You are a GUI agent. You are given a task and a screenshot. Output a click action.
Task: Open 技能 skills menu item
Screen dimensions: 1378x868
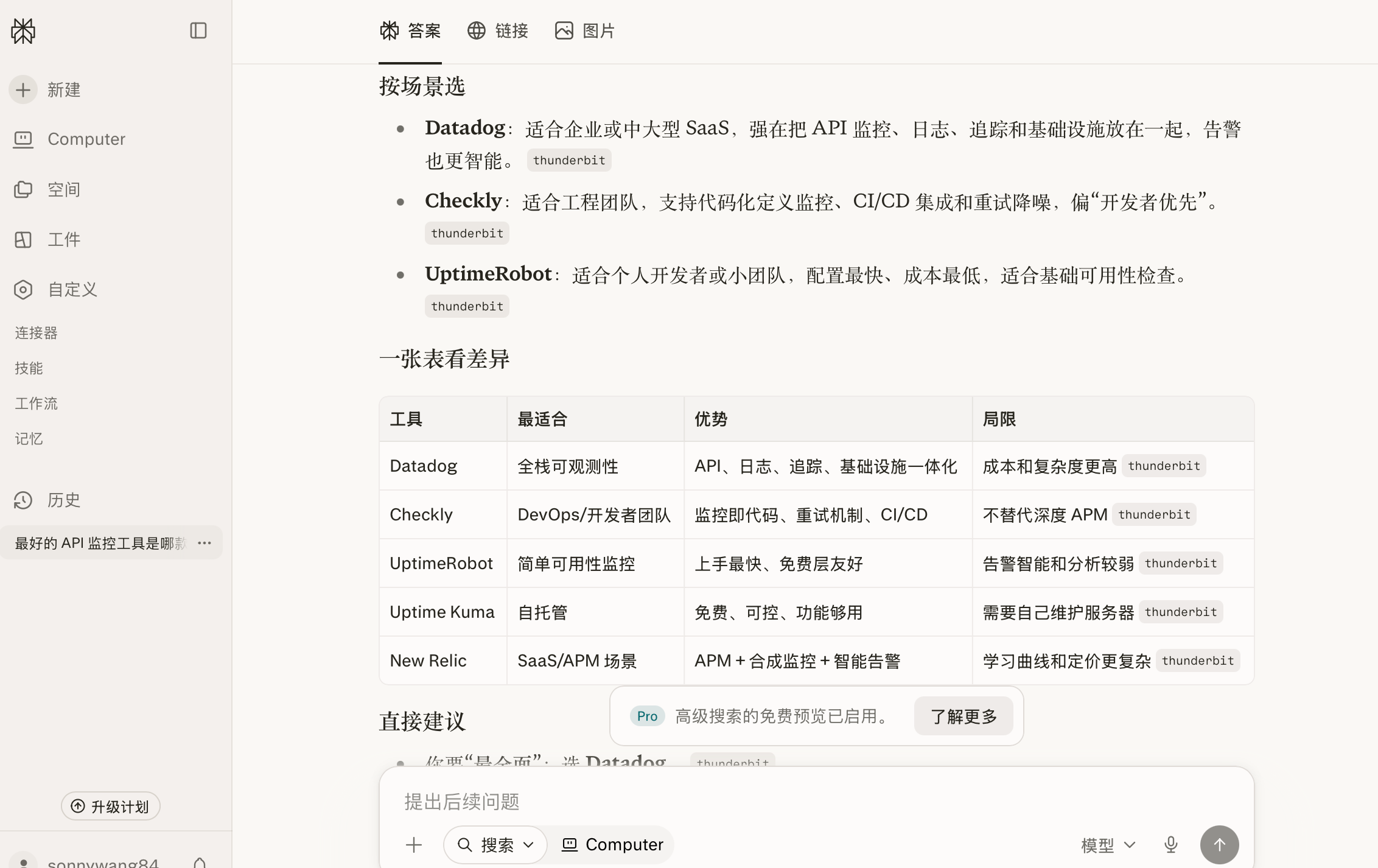click(x=29, y=368)
